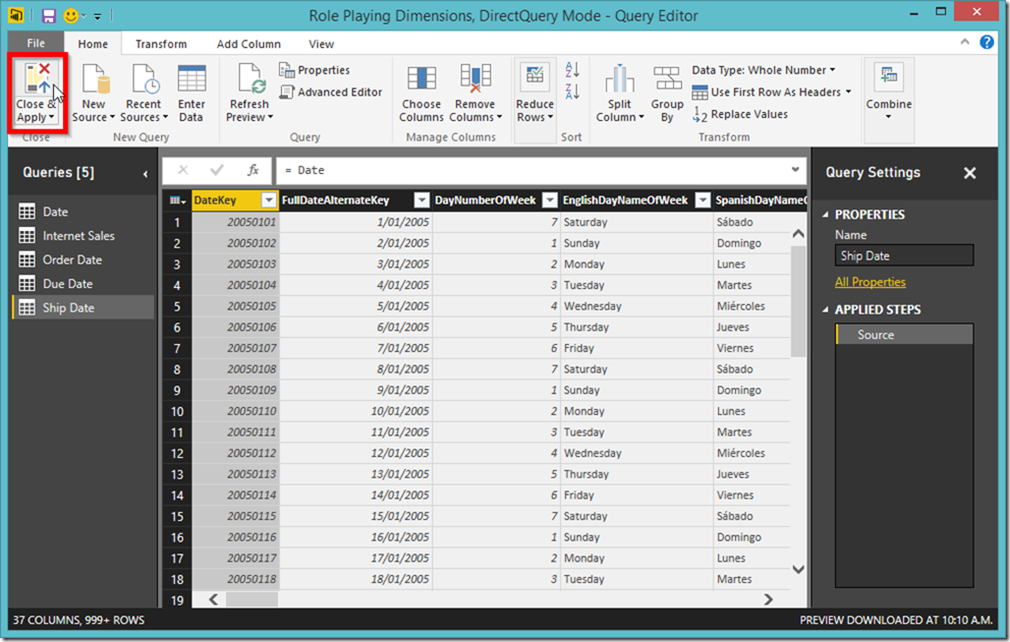Image resolution: width=1010 pixels, height=642 pixels.
Task: Click the Remove Columns icon
Action: (475, 78)
